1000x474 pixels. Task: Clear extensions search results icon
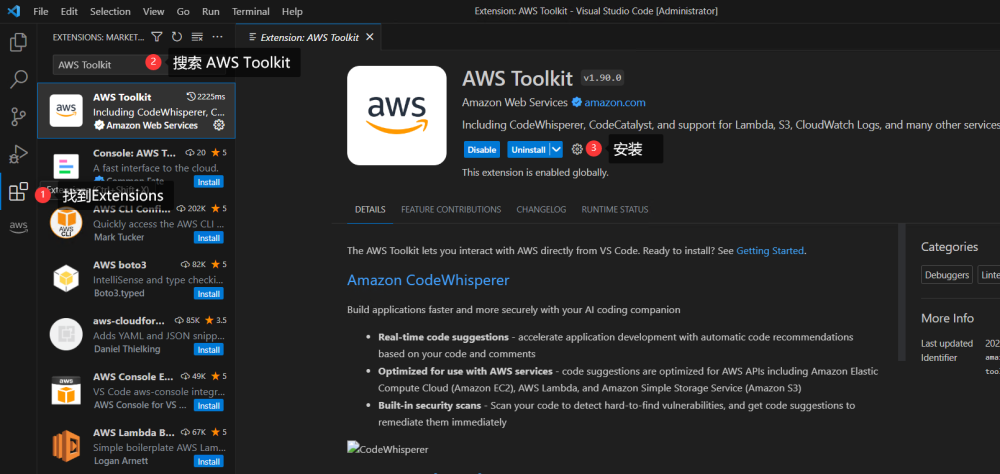(x=197, y=37)
